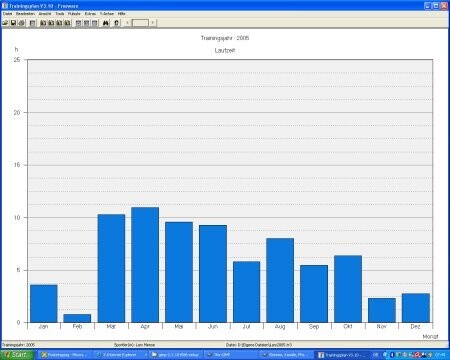Click the status bar 'Trainingsjahr: 2005' entry

[x=18, y=345]
